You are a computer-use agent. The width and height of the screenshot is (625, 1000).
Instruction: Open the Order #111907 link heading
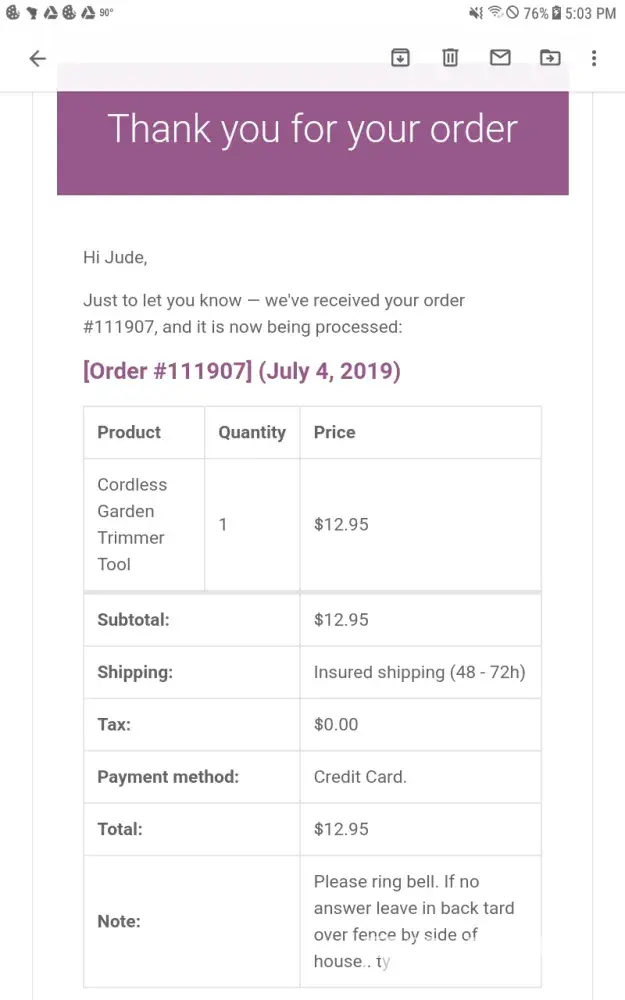click(x=241, y=371)
